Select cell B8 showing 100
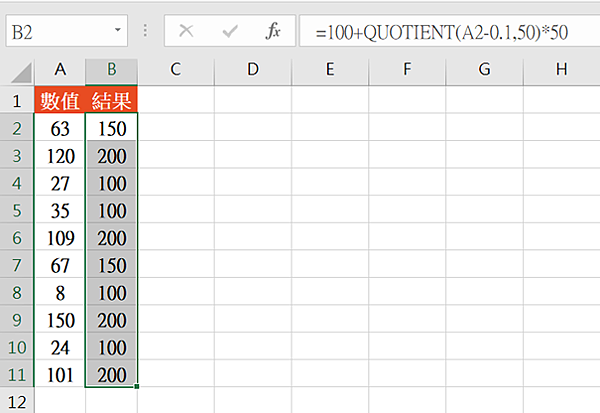Viewport: 600px width, 413px height. (x=111, y=292)
